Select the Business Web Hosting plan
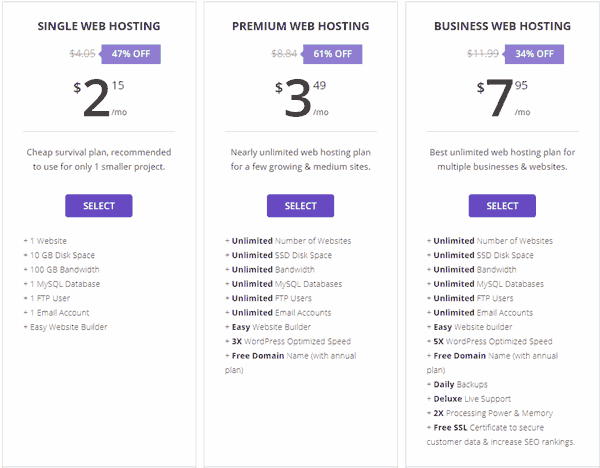Screen dimensions: 600x468 click(502, 206)
